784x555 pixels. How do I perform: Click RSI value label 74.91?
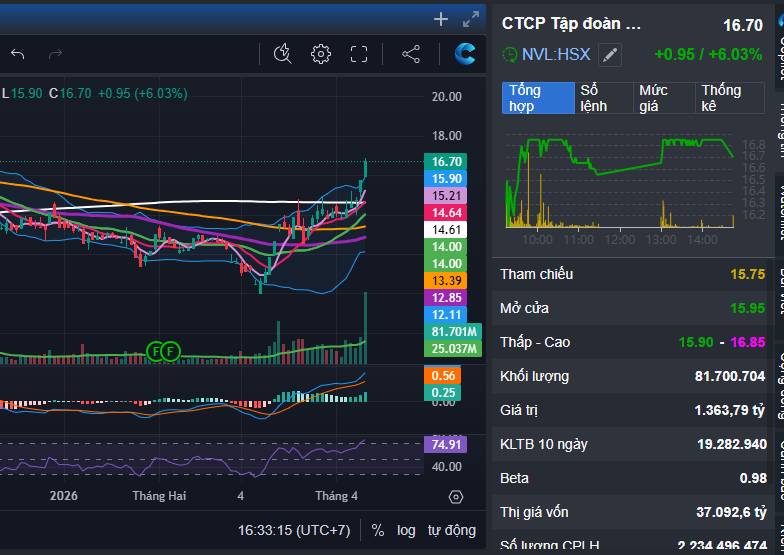(x=446, y=444)
